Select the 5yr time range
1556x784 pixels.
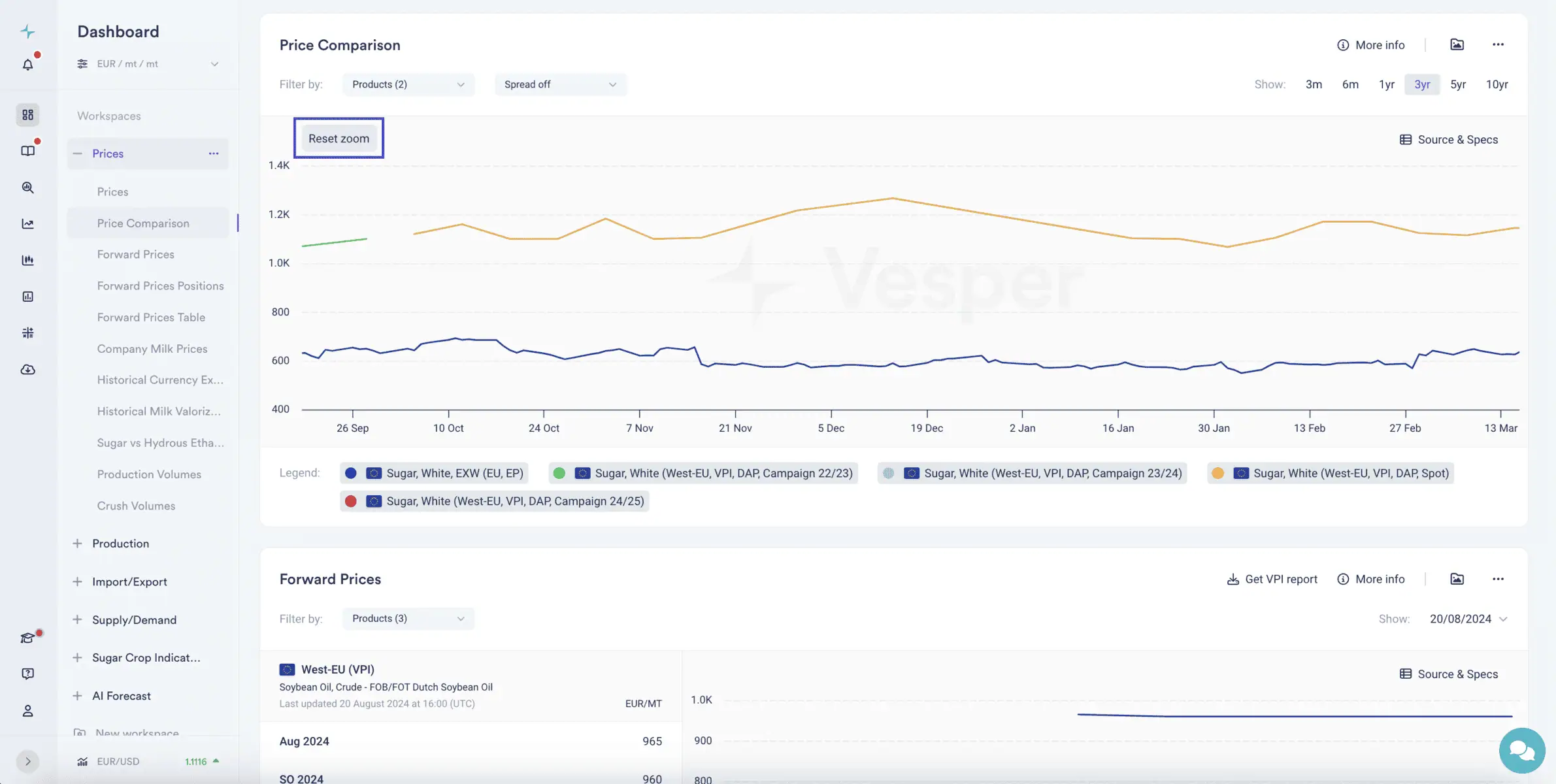(1458, 84)
